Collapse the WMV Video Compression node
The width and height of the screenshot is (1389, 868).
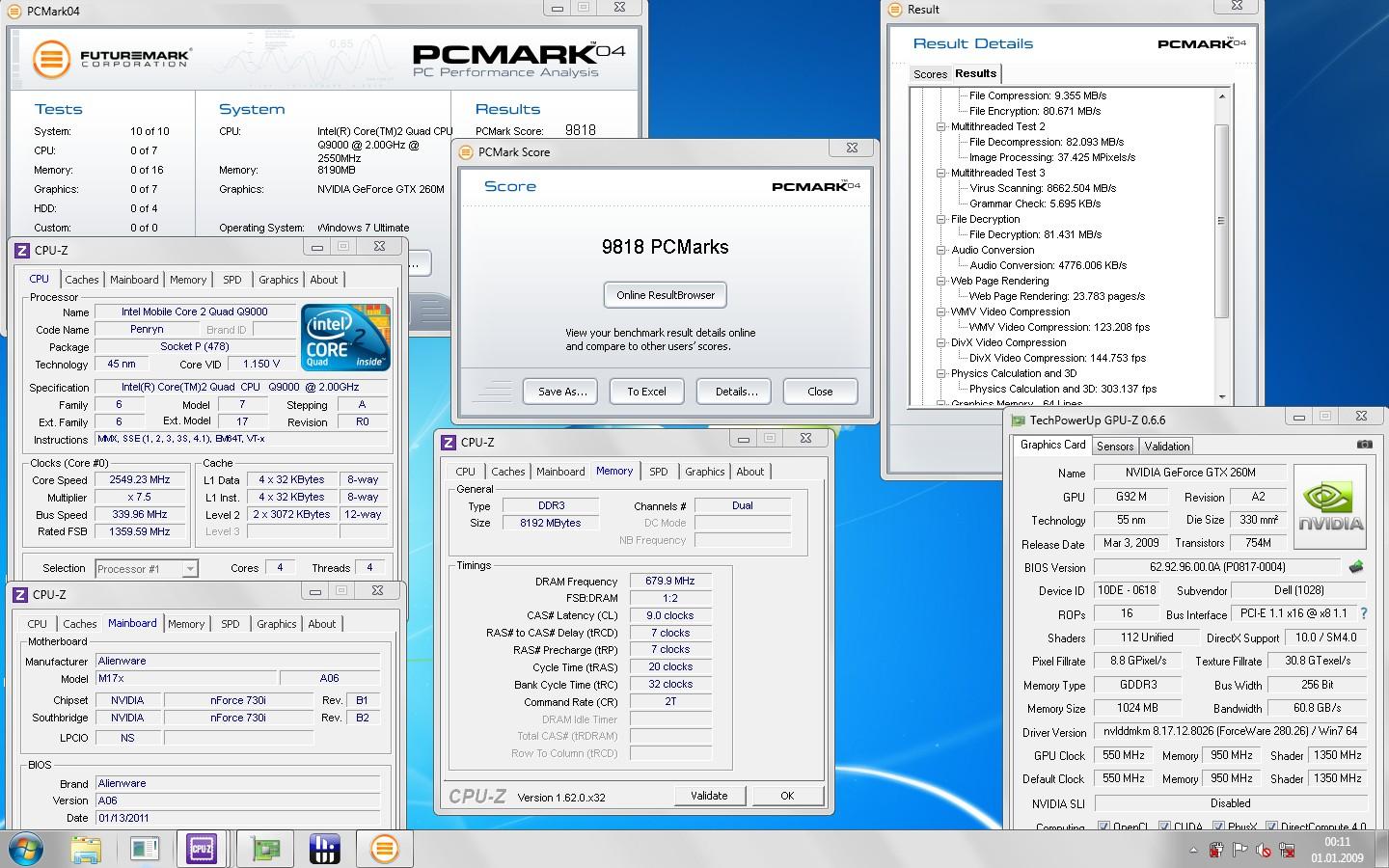(940, 312)
